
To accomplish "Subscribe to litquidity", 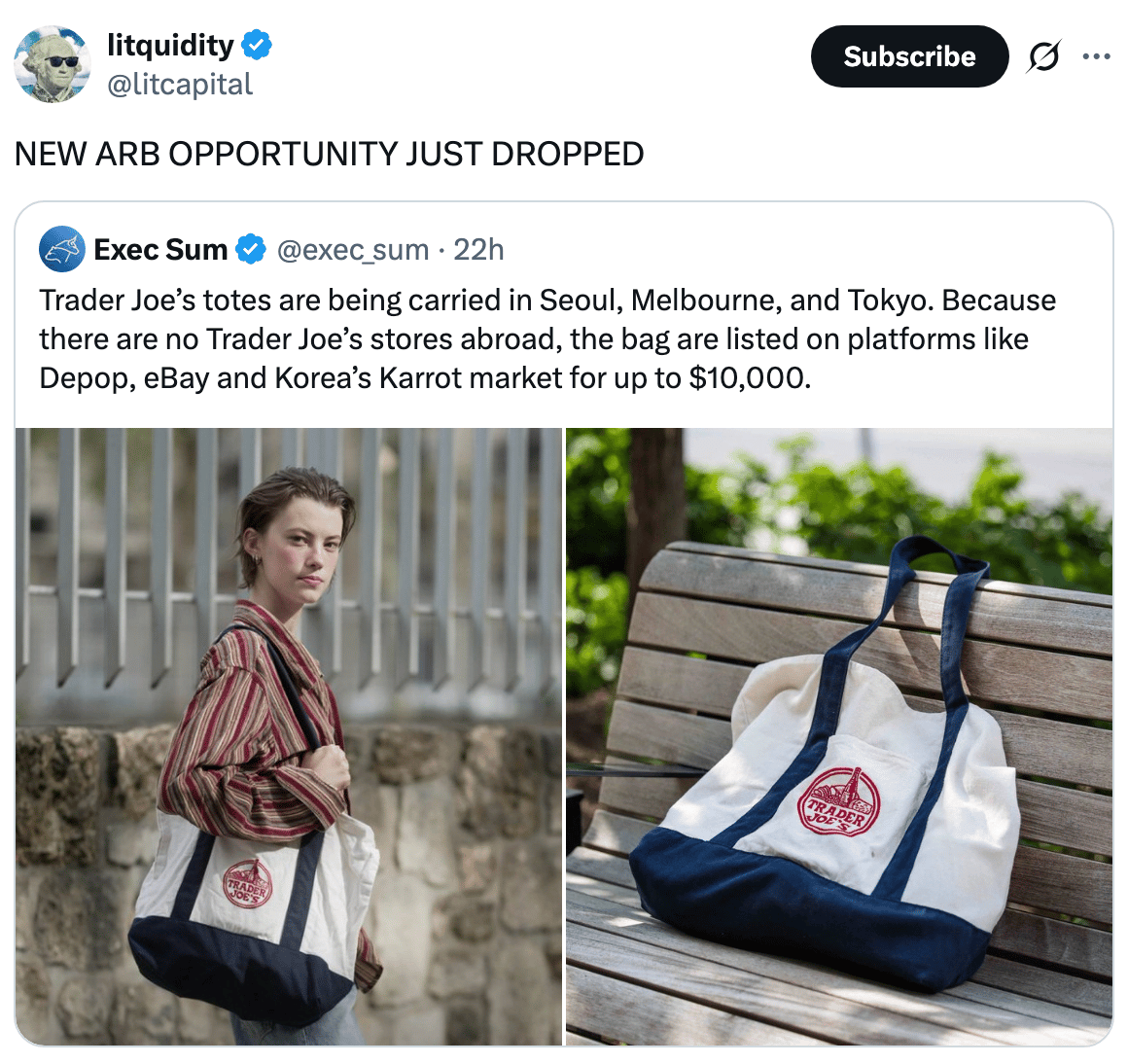I will tap(909, 56).
